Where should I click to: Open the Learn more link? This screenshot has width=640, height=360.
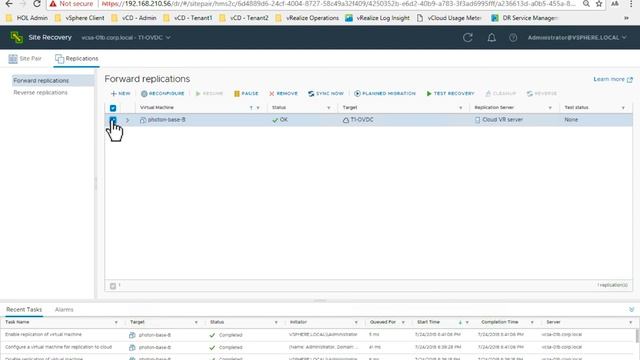pyautogui.click(x=613, y=79)
